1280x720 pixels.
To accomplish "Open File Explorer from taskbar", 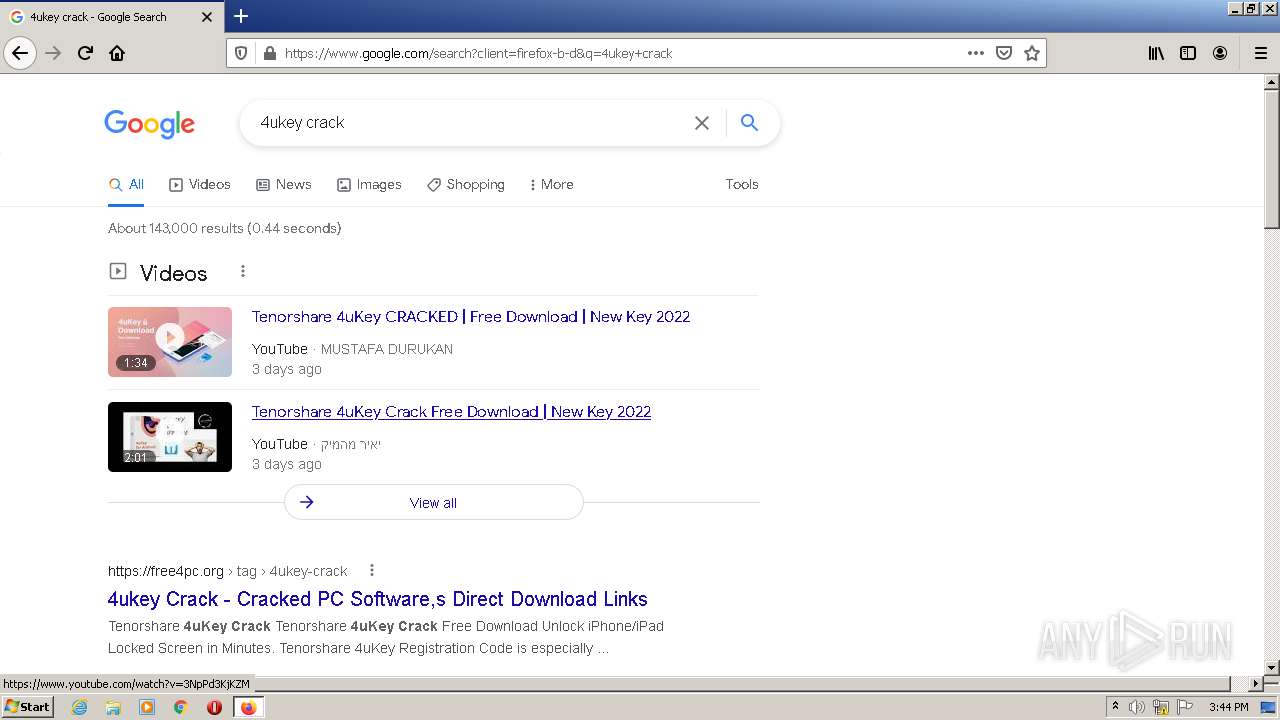I will (113, 707).
